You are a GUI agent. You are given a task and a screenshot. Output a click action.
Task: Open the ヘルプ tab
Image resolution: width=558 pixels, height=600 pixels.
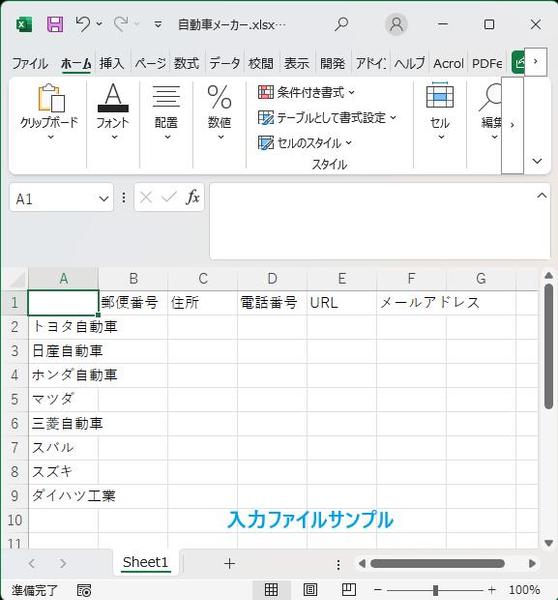(x=410, y=64)
